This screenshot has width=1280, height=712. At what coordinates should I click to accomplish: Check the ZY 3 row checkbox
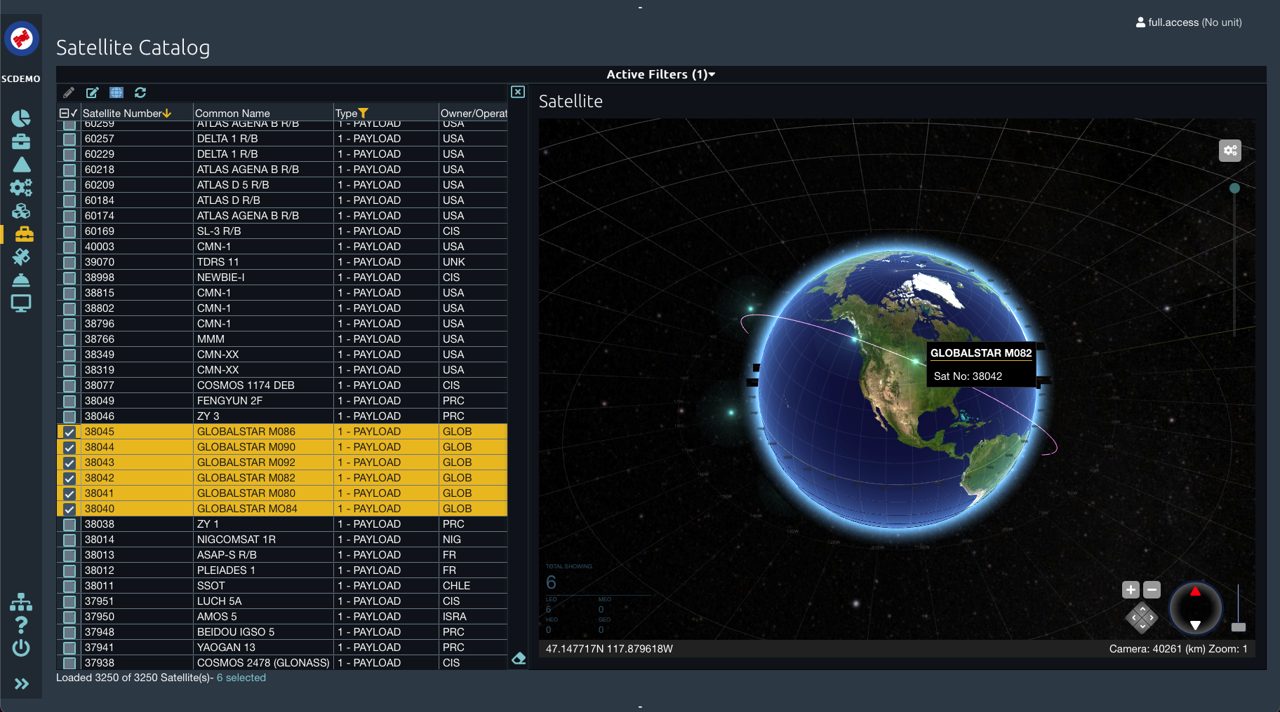coord(69,416)
